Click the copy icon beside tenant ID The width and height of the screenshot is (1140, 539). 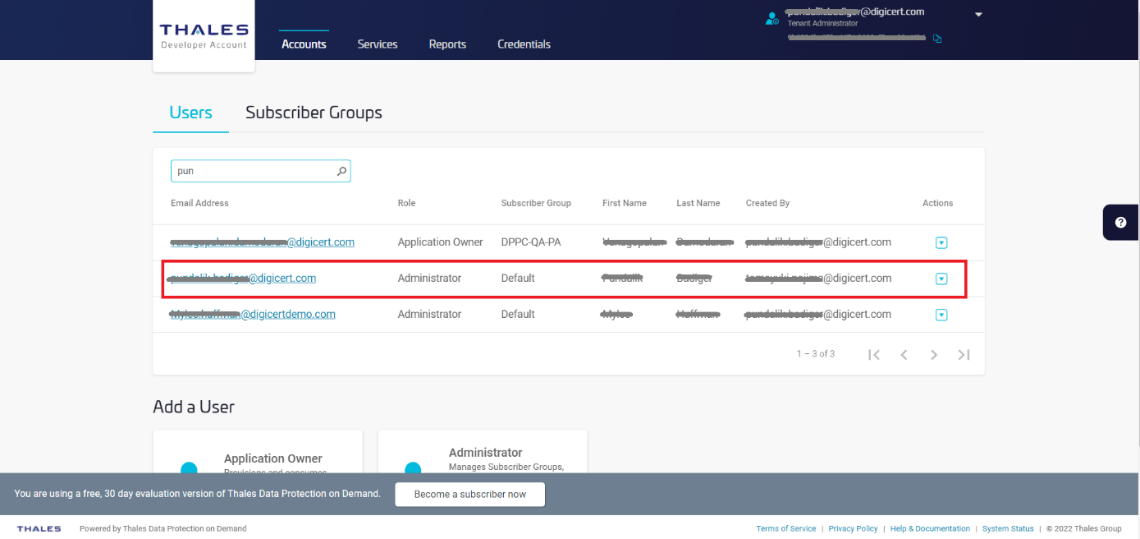click(937, 39)
